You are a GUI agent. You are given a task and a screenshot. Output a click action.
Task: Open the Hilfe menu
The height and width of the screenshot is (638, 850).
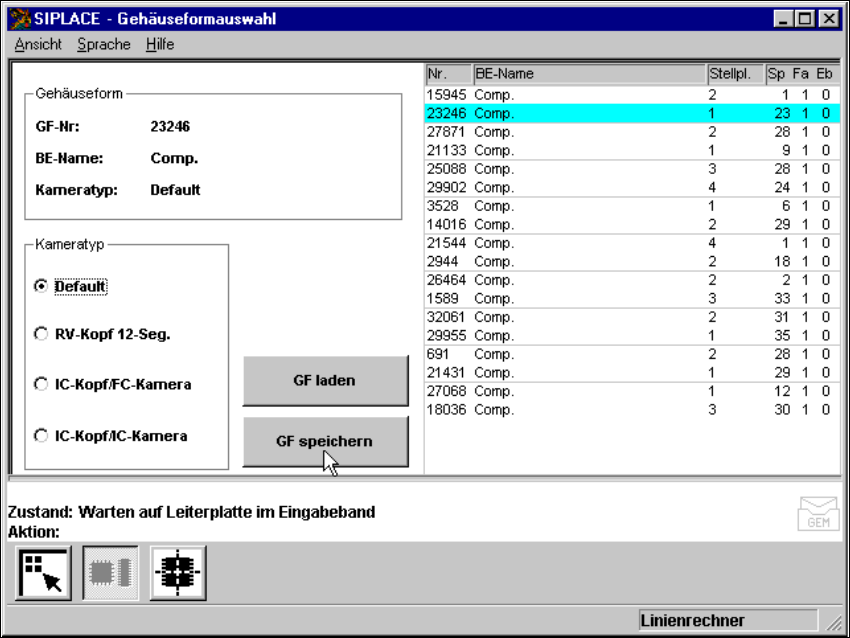[160, 44]
